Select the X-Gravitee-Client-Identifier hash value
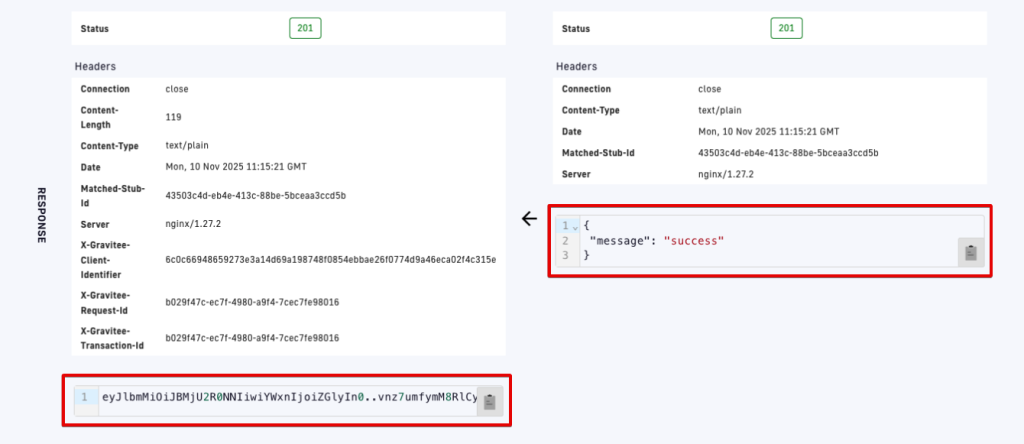 pyautogui.click(x=331, y=259)
